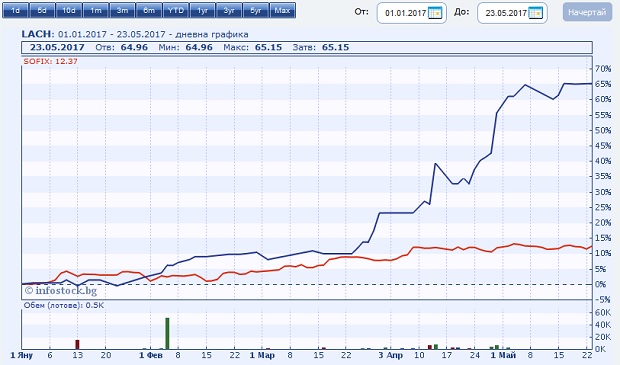Click the Мин: 64.96 minimum value
Viewport: 620px width, 365px height.
click(x=185, y=47)
